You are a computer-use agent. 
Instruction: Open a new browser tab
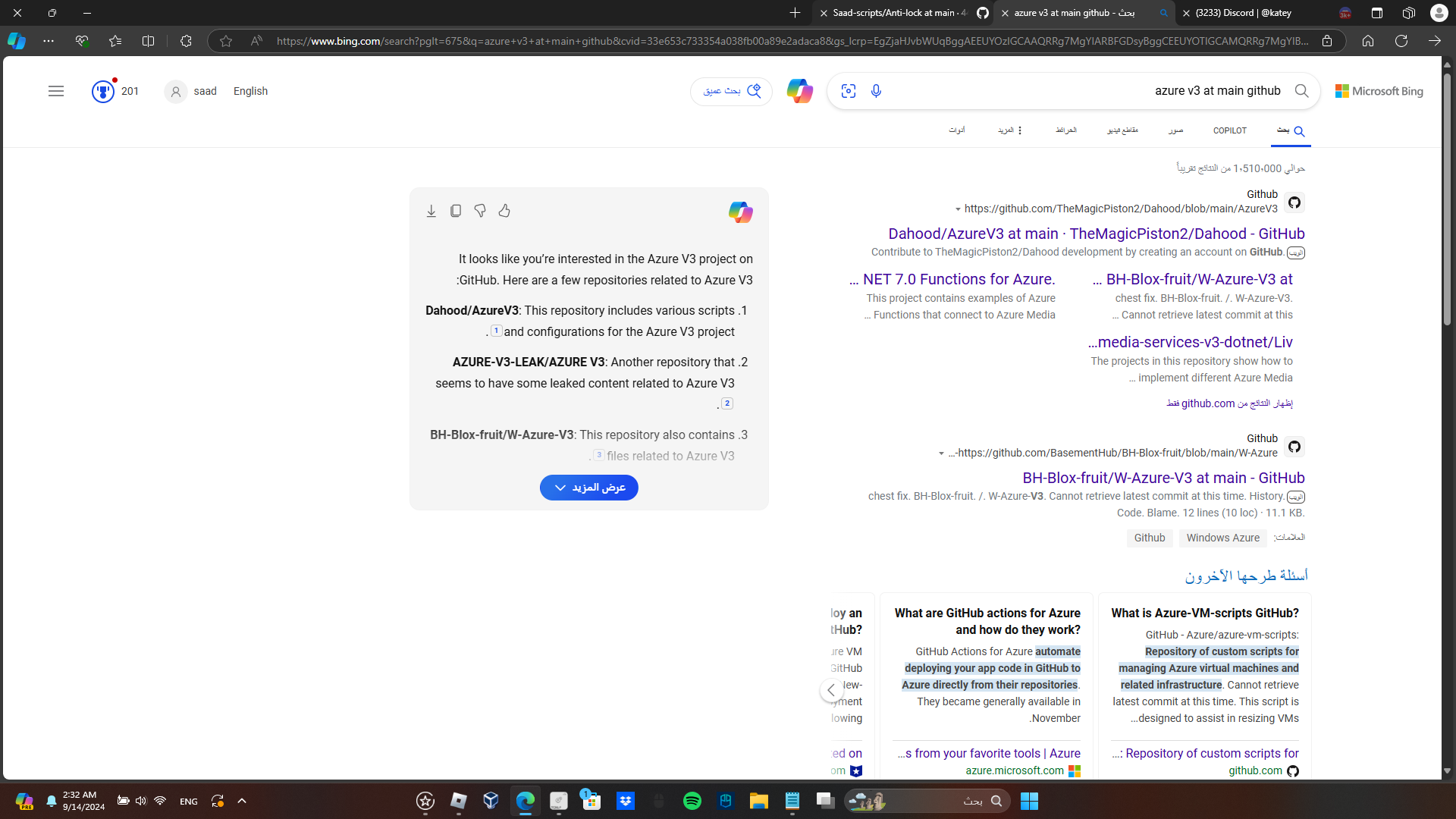coord(795,13)
